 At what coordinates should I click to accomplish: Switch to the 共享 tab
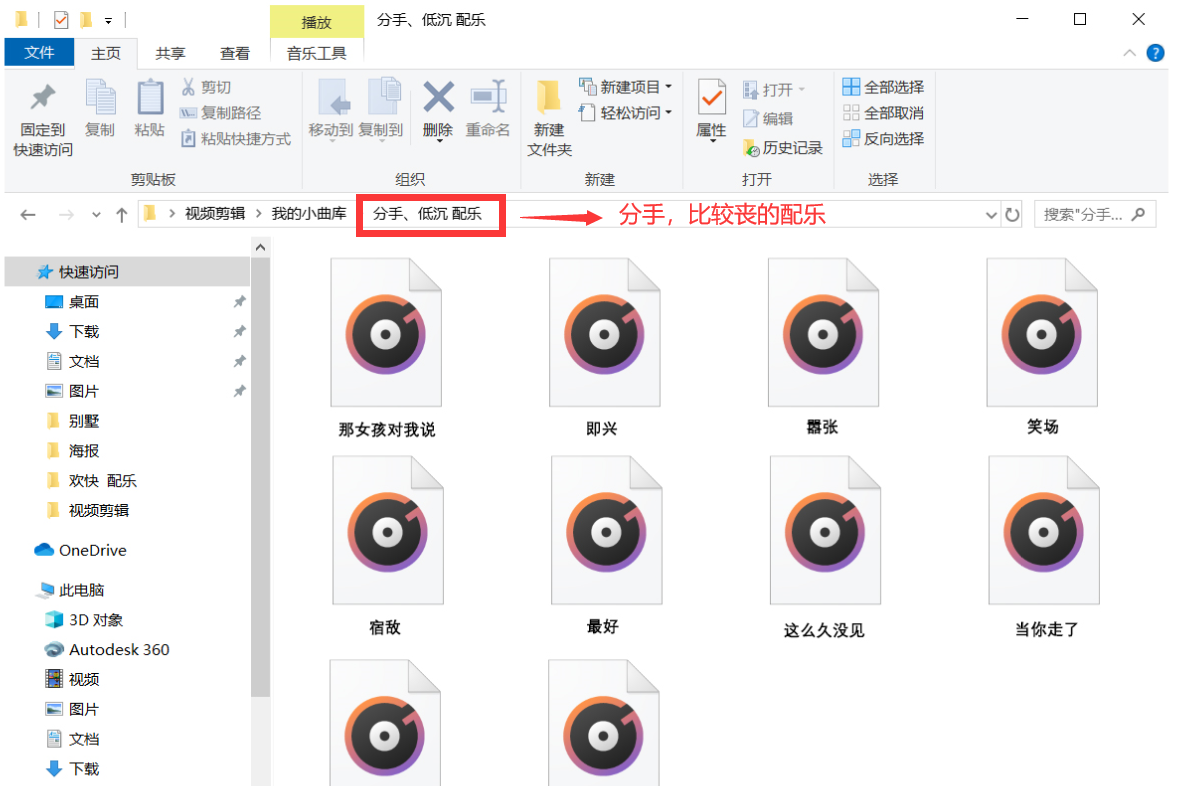(x=170, y=53)
